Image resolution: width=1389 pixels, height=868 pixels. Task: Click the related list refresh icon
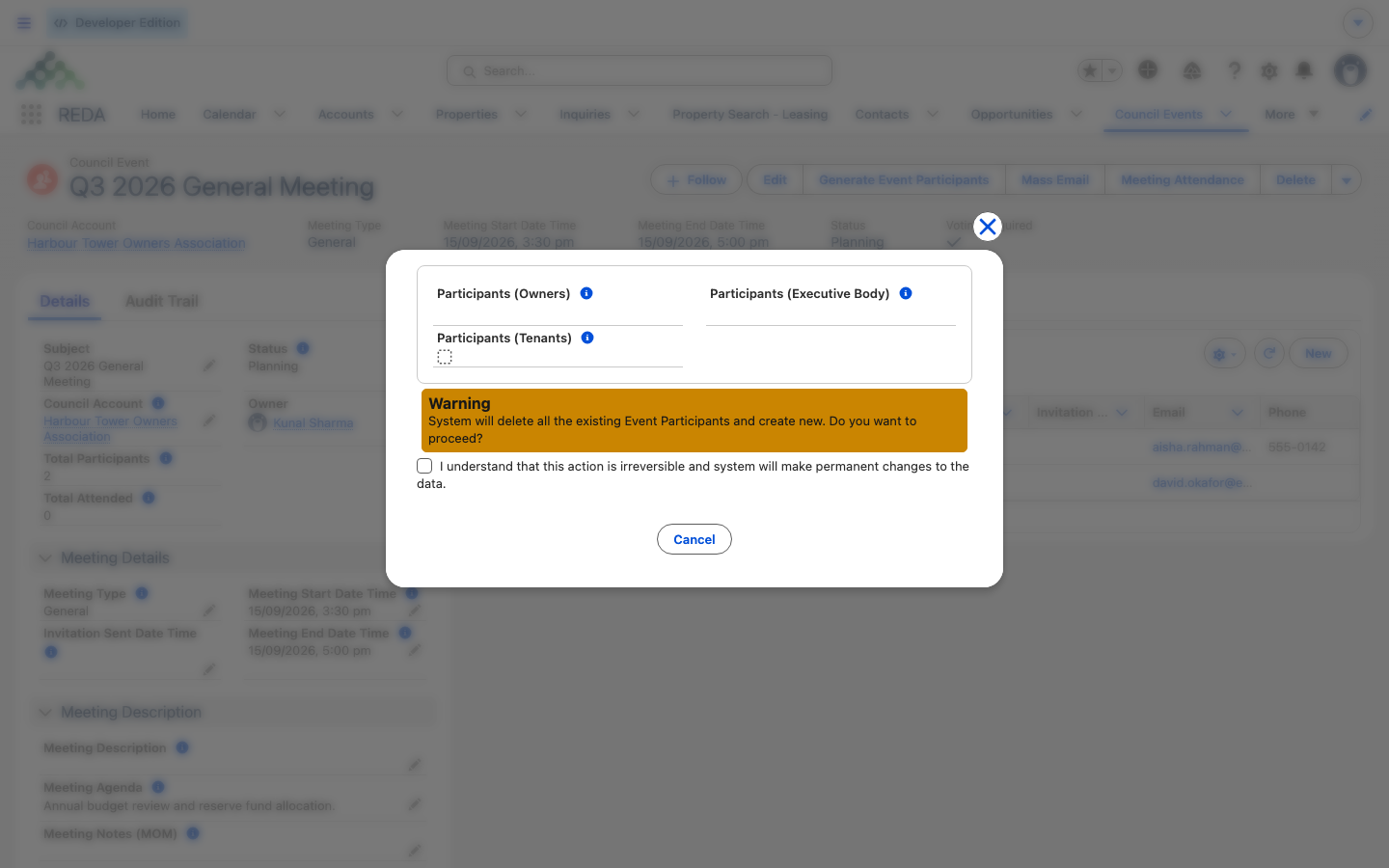[x=1269, y=354]
